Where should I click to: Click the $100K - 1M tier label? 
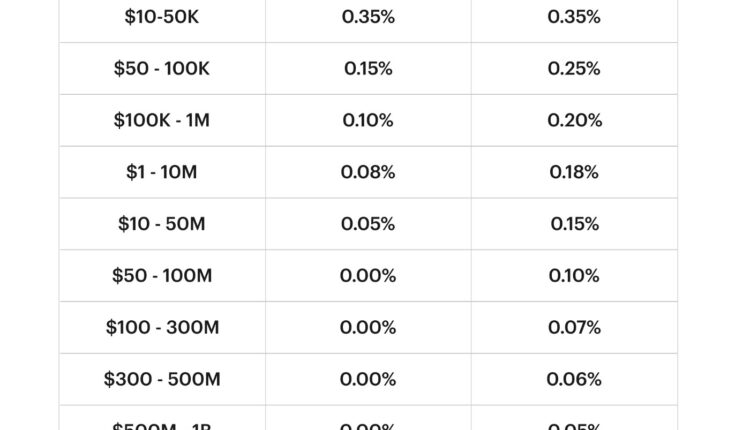coord(162,121)
